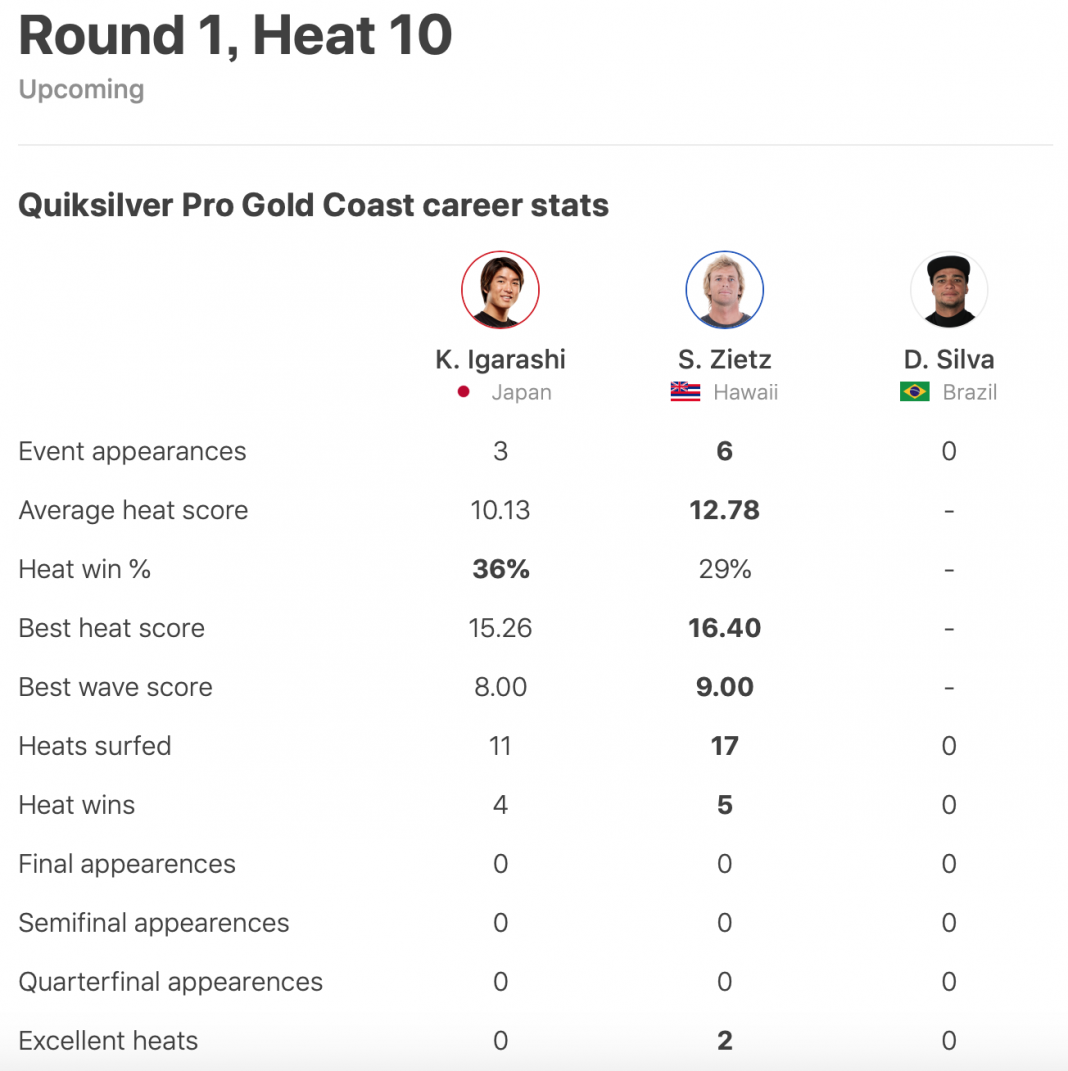Select the Quiksilver Pro Gold Coast career stats title
Image resolution: width=1068 pixels, height=1071 pixels.
click(x=313, y=205)
